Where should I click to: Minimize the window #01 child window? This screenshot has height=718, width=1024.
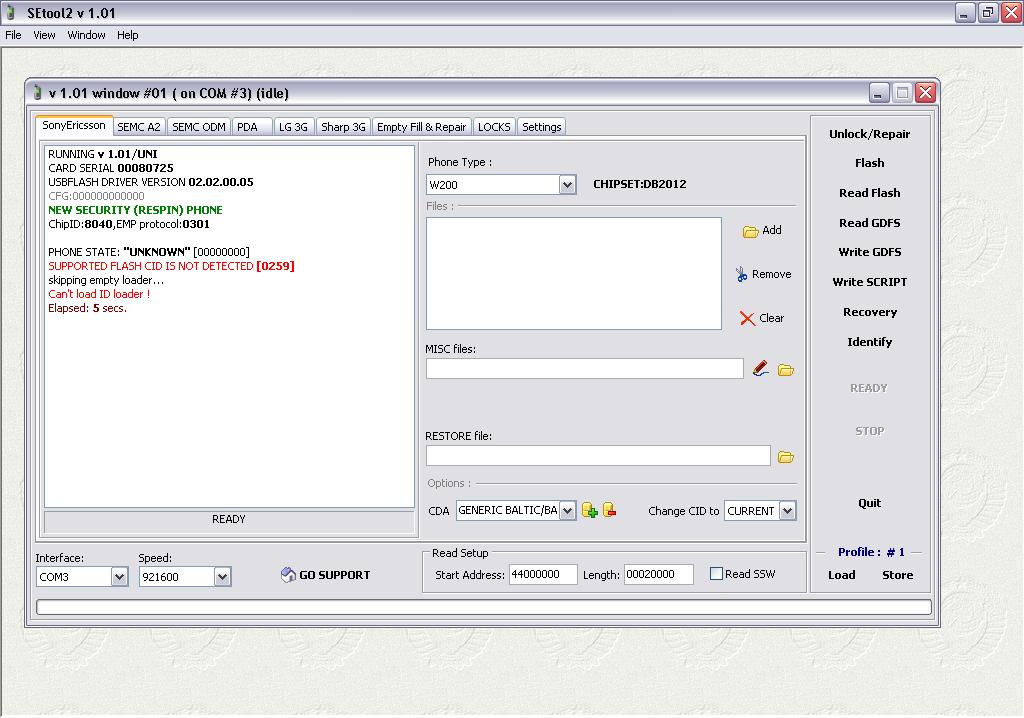point(879,93)
